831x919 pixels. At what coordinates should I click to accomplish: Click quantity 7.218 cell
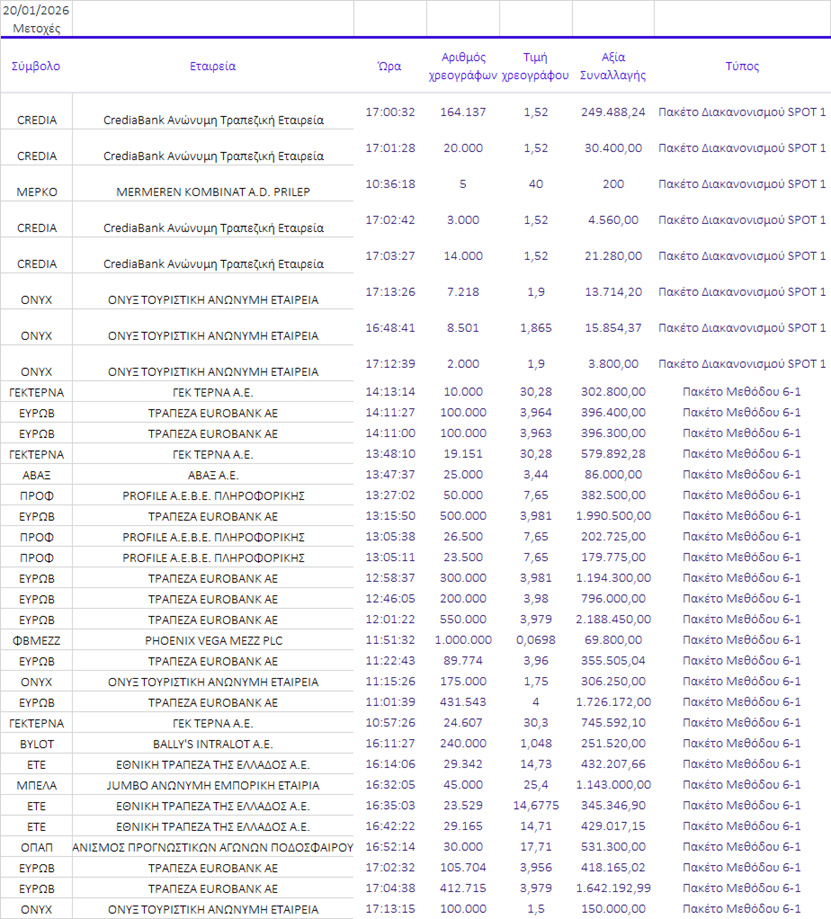[x=463, y=292]
